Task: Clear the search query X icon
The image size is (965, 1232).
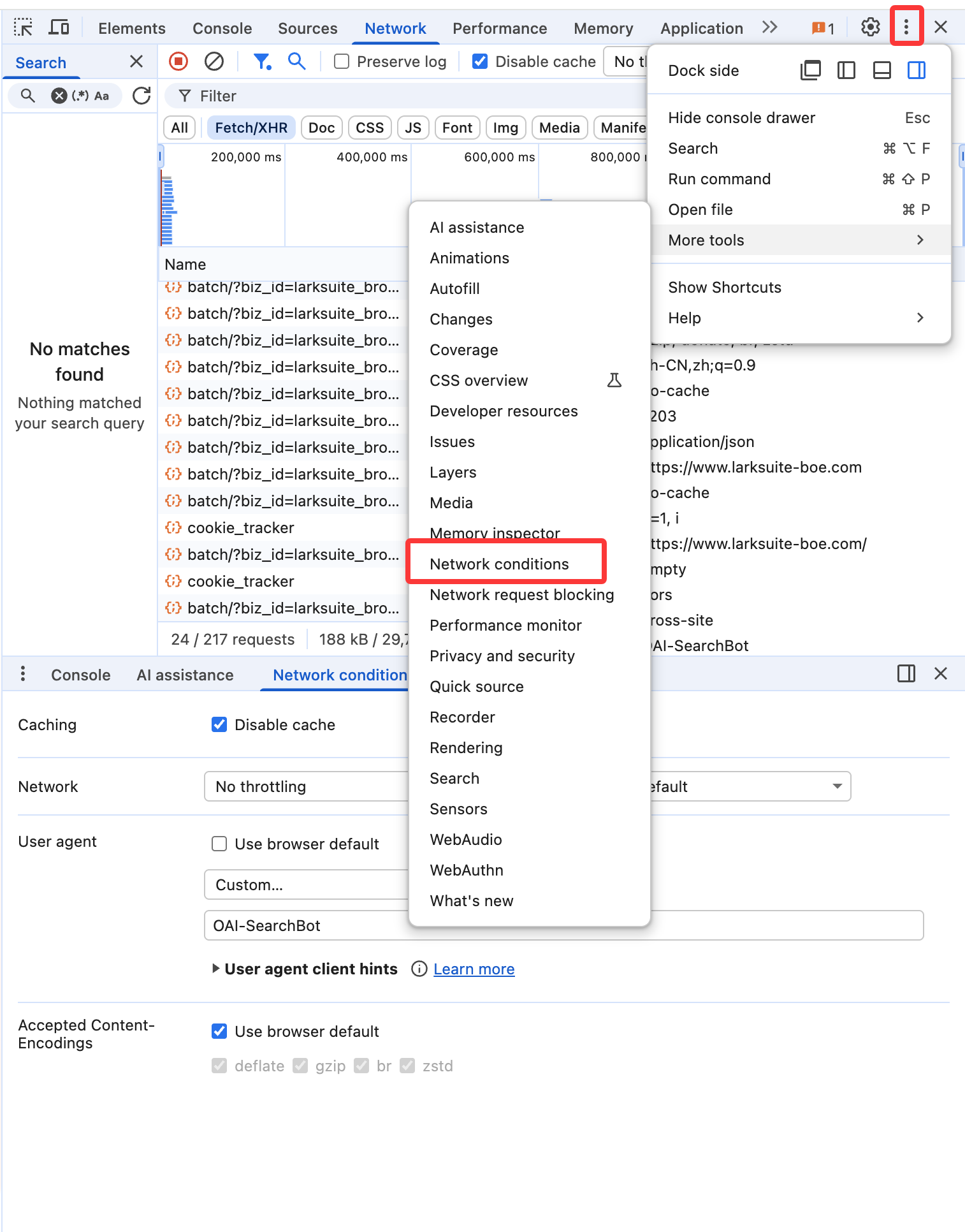Action: click(59, 96)
